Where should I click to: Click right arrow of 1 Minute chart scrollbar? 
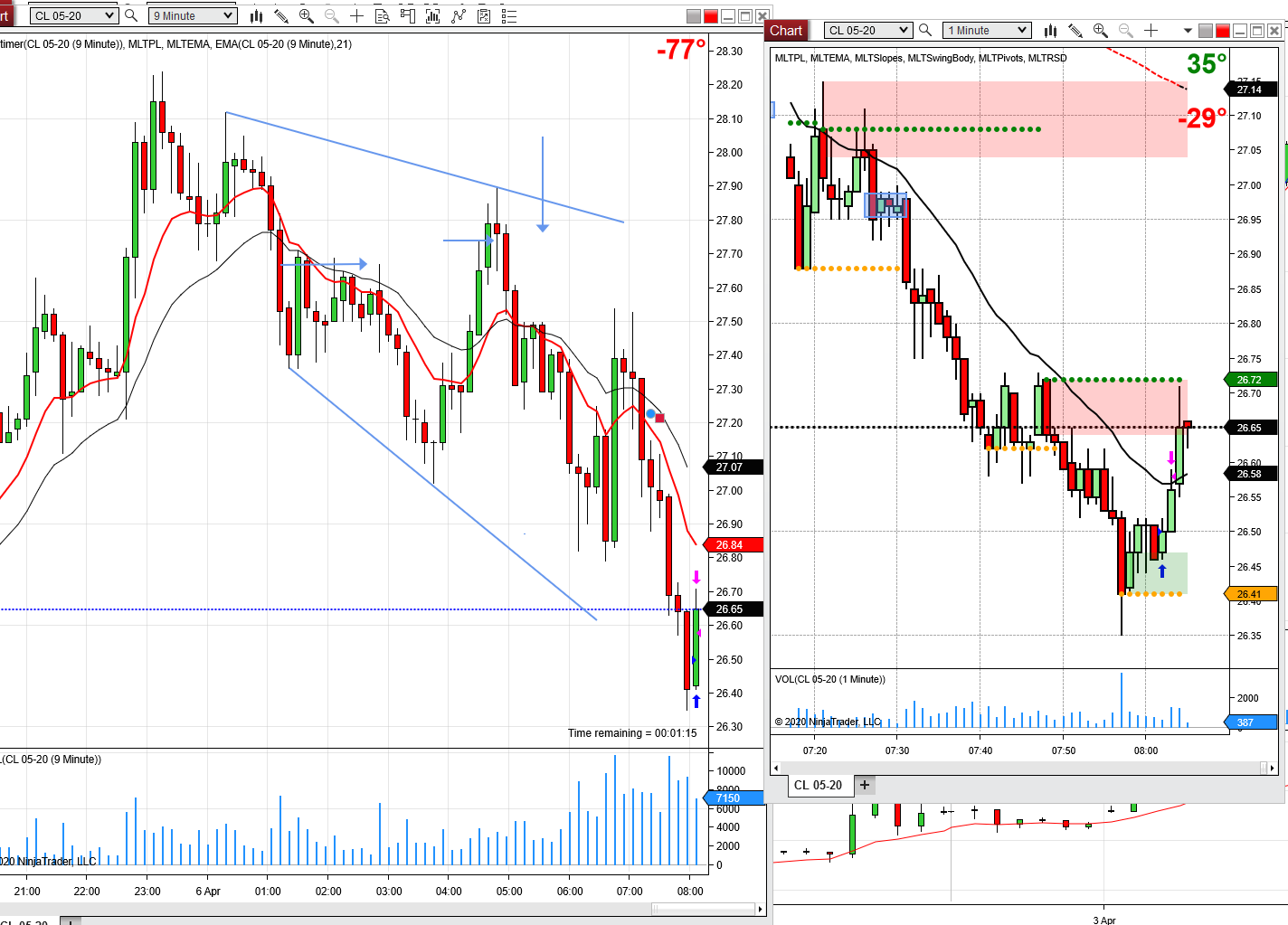click(1273, 768)
